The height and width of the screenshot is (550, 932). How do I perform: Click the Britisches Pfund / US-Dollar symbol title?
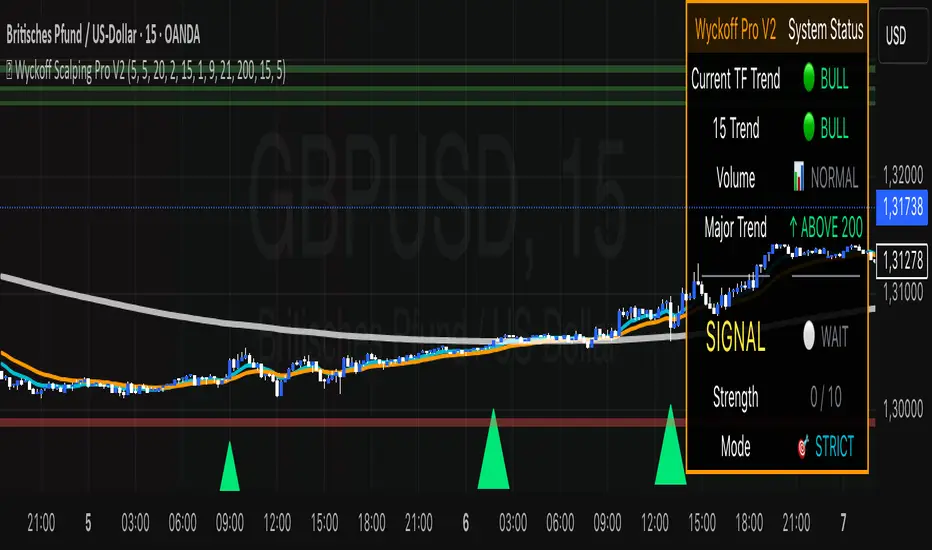point(103,35)
